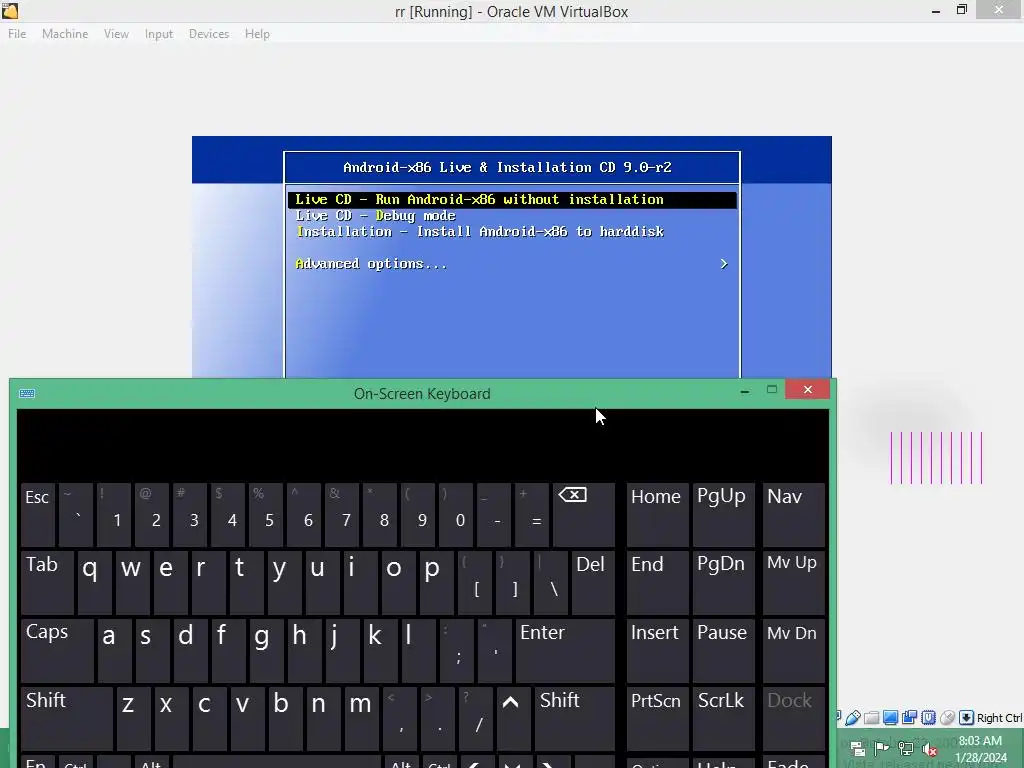The width and height of the screenshot is (1024, 768).
Task: Click the Advanced options... text
Action: pyautogui.click(x=371, y=263)
